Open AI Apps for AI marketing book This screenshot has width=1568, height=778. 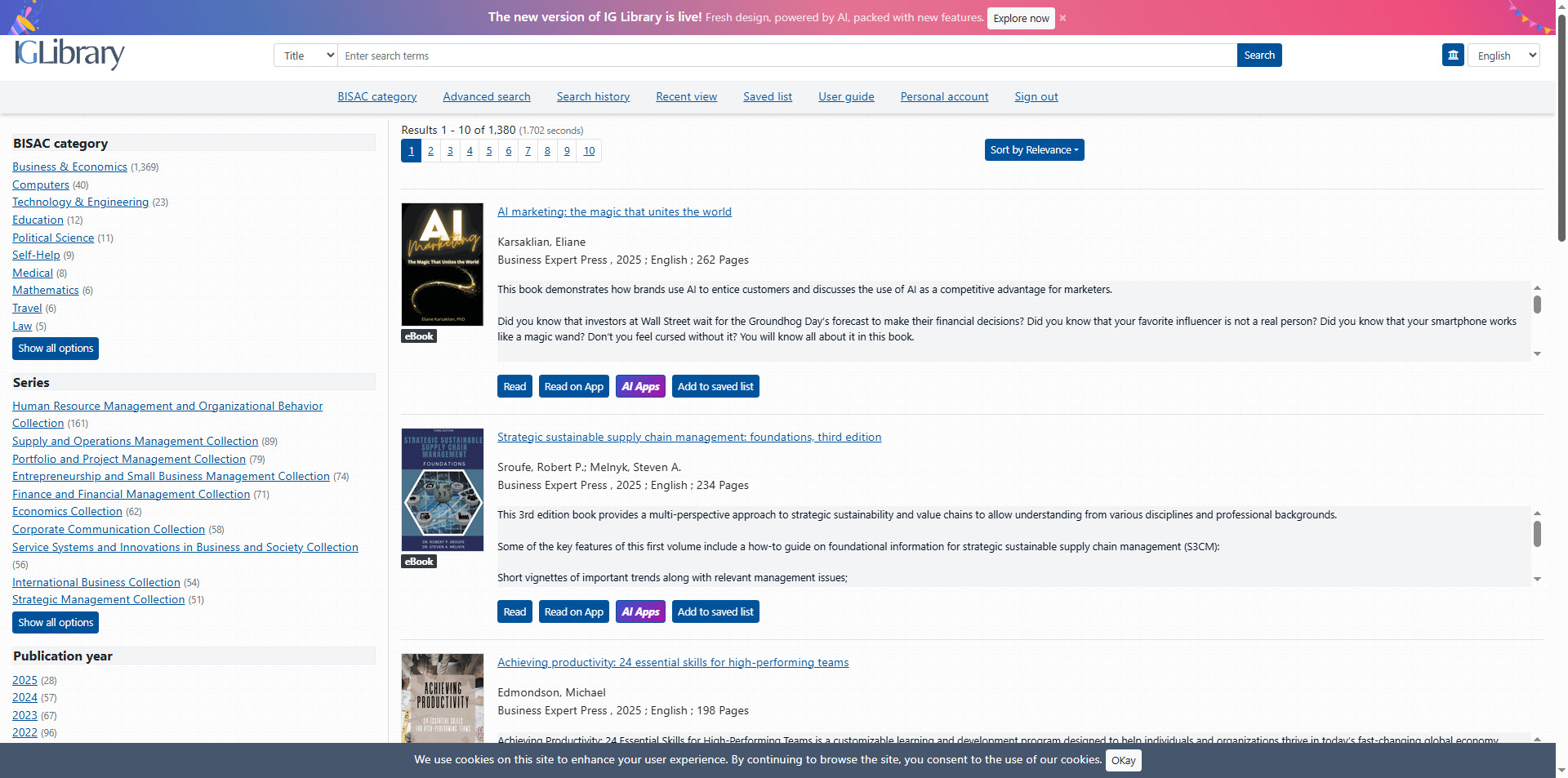click(x=639, y=387)
